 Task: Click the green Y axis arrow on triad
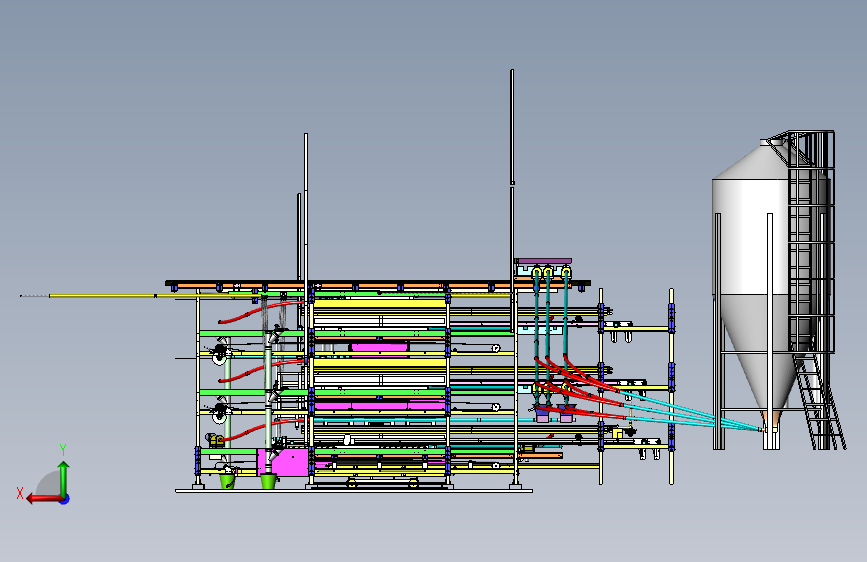click(x=64, y=478)
